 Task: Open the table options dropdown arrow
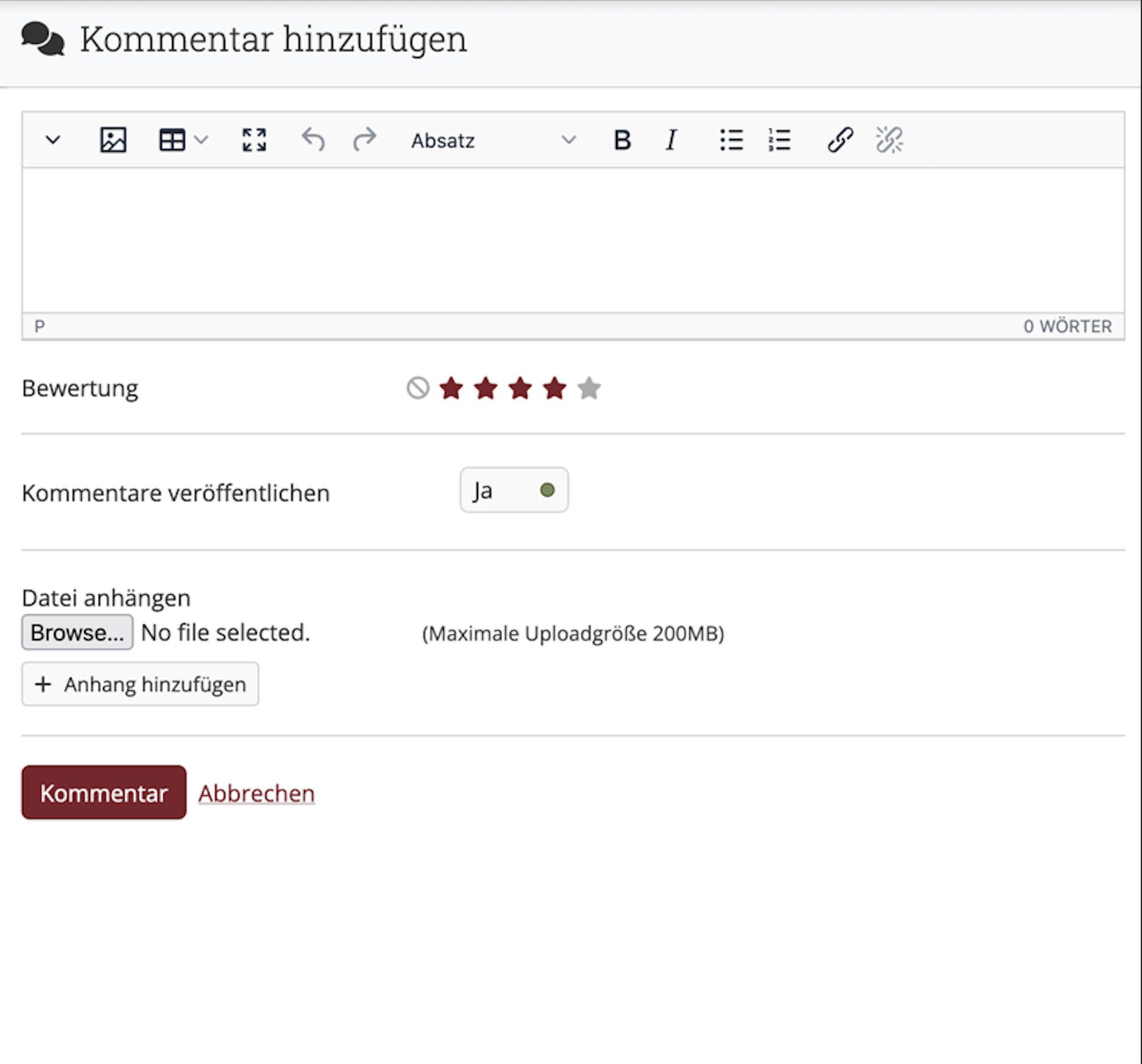coord(201,140)
